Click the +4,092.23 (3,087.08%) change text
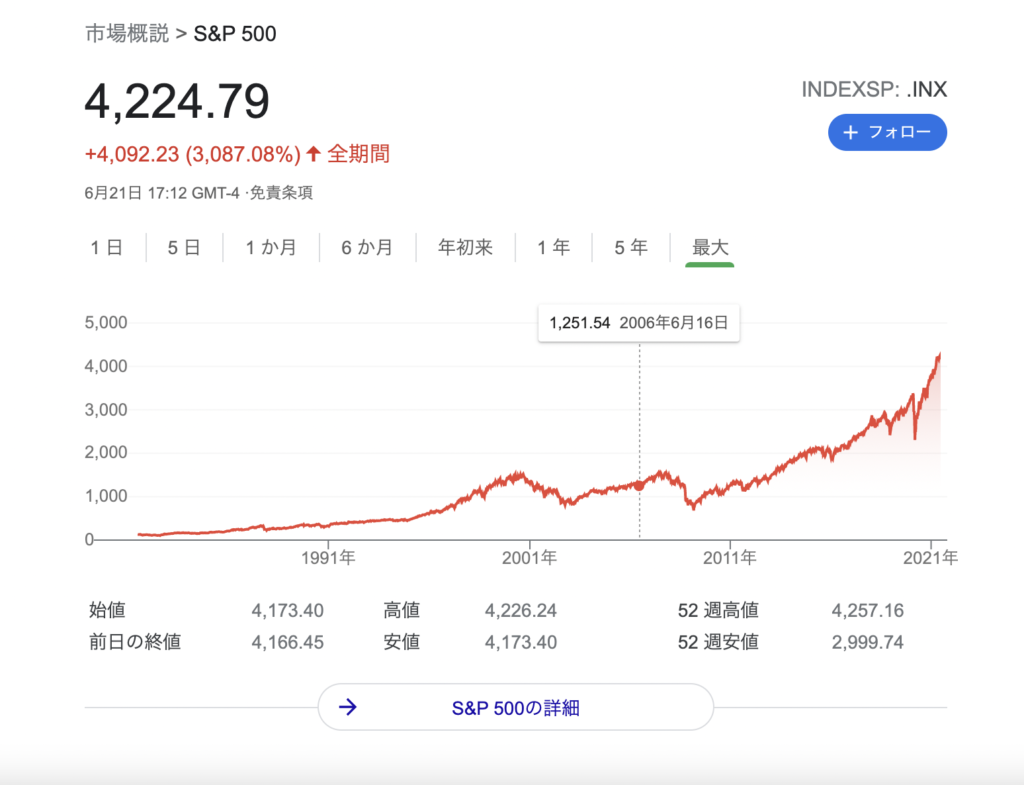The height and width of the screenshot is (785, 1024). [193, 154]
